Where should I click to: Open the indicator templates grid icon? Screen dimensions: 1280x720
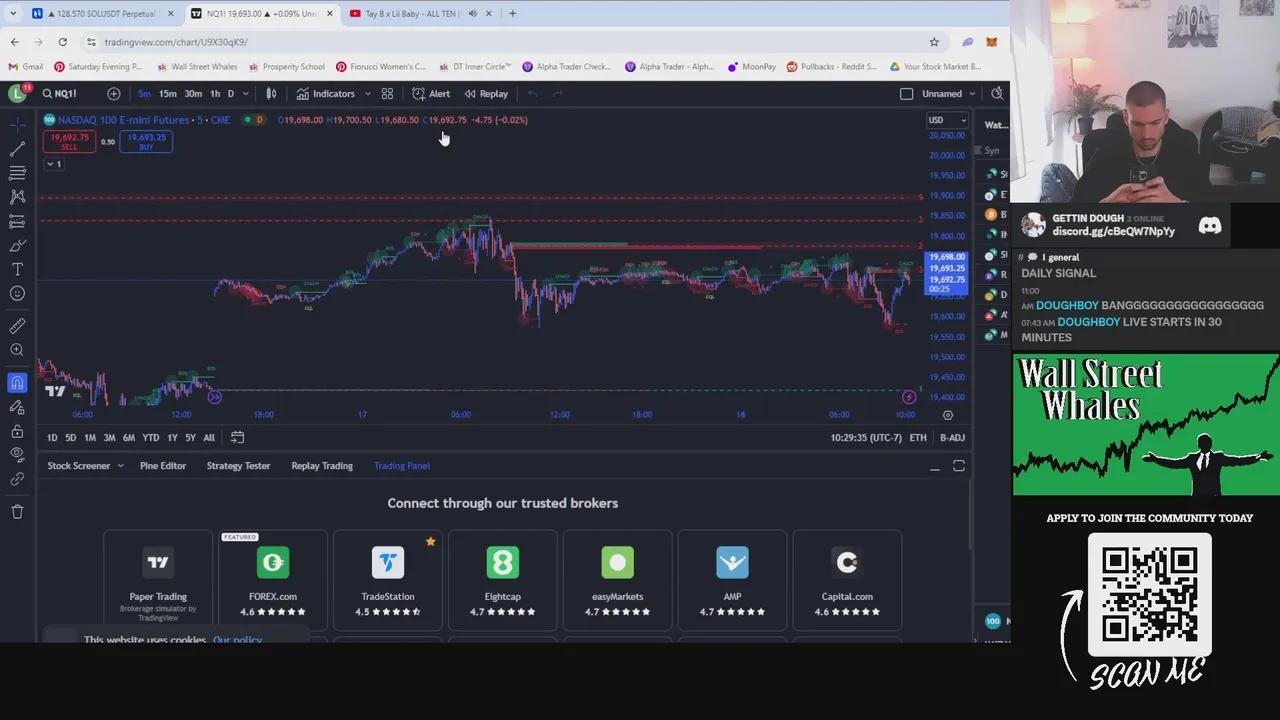pos(387,93)
